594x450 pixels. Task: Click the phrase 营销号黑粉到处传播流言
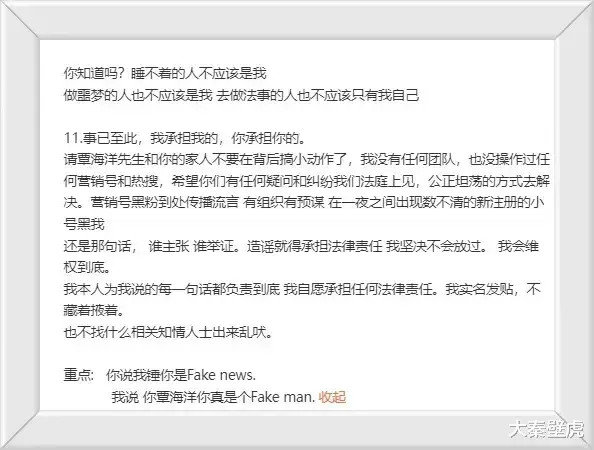[165, 203]
